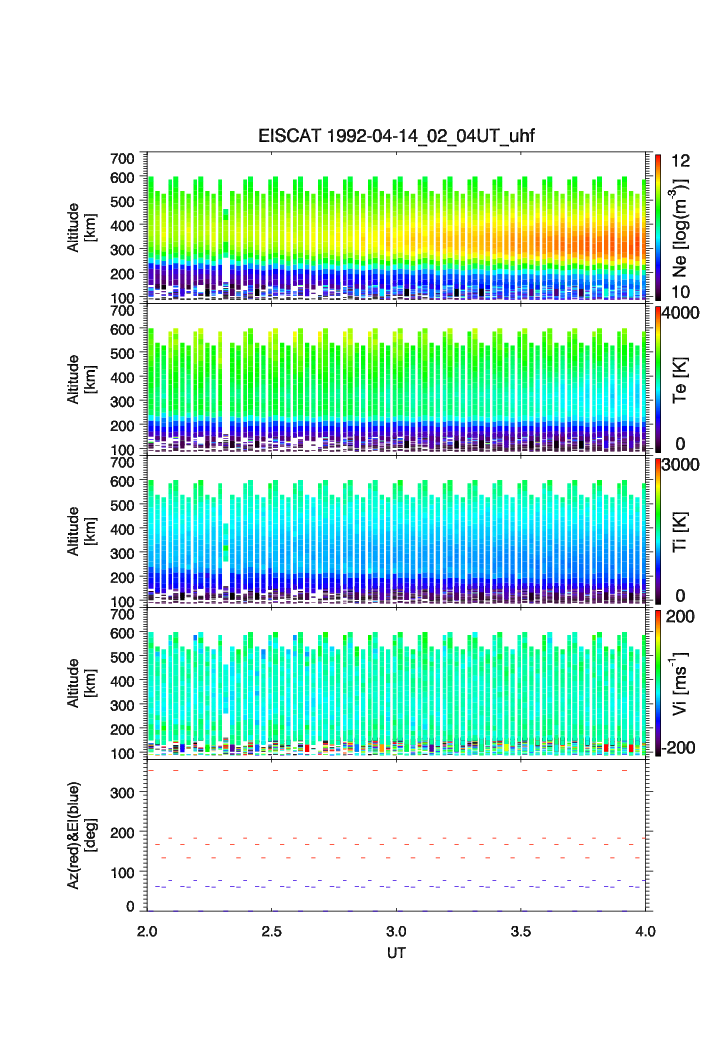
Task: Click the electron density Ne plot panel
Action: [x=396, y=227]
